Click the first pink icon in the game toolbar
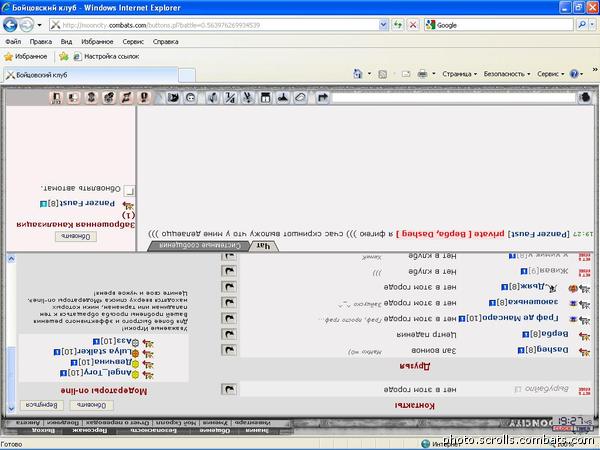Viewport: 600px width, 450px height. (56, 98)
